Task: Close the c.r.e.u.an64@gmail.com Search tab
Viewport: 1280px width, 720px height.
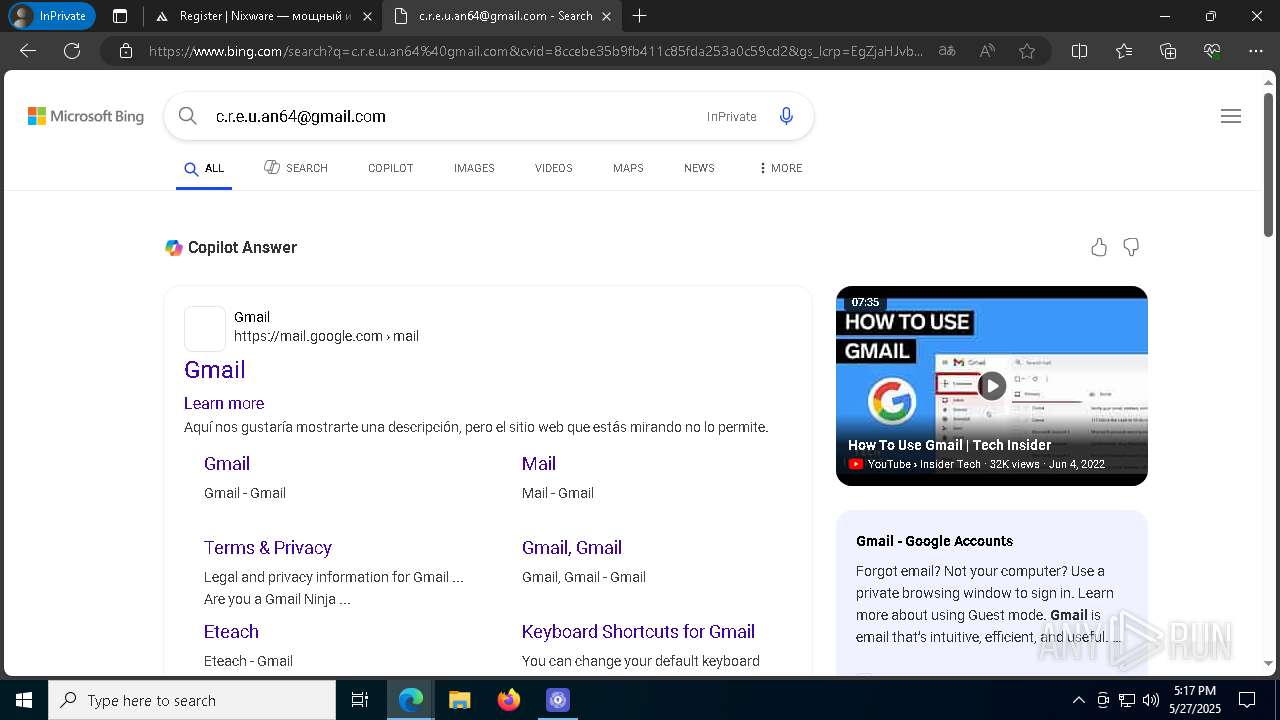Action: [x=606, y=16]
